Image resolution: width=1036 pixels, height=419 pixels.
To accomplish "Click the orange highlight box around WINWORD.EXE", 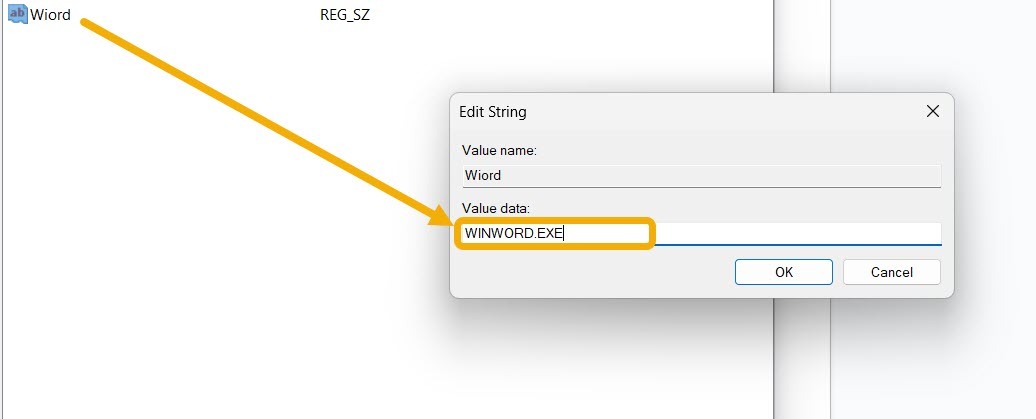I will pos(555,233).
